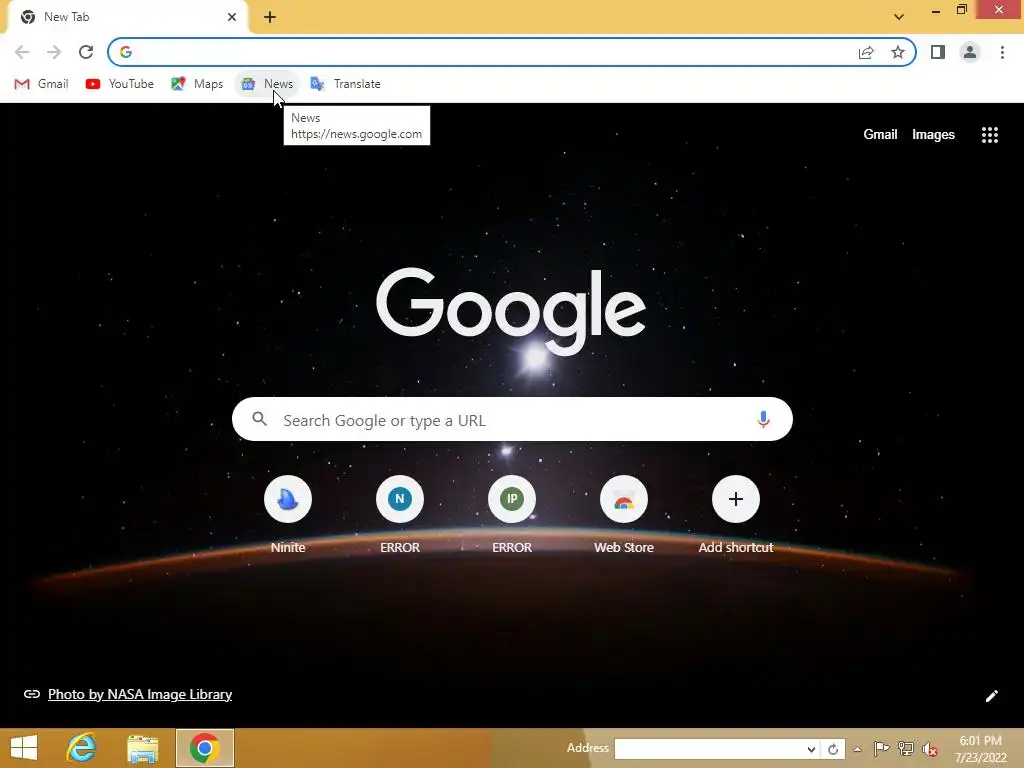Click the back navigation arrow
1024x768 pixels.
coord(22,52)
